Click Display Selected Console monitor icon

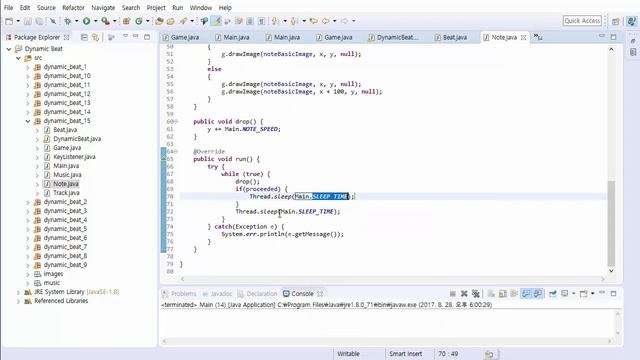pyautogui.click(x=564, y=293)
